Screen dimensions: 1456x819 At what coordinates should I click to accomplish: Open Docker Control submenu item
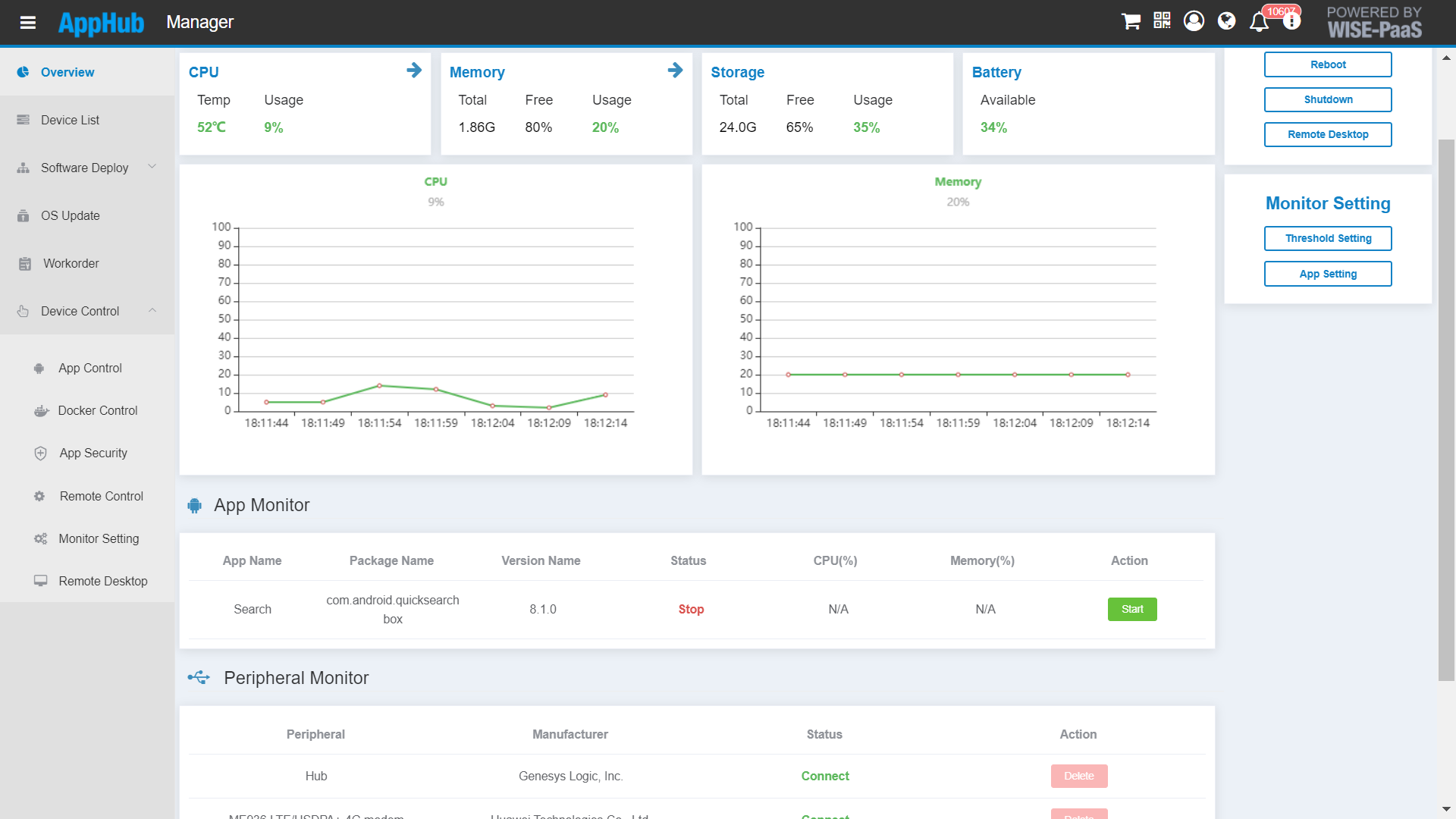pyautogui.click(x=87, y=410)
